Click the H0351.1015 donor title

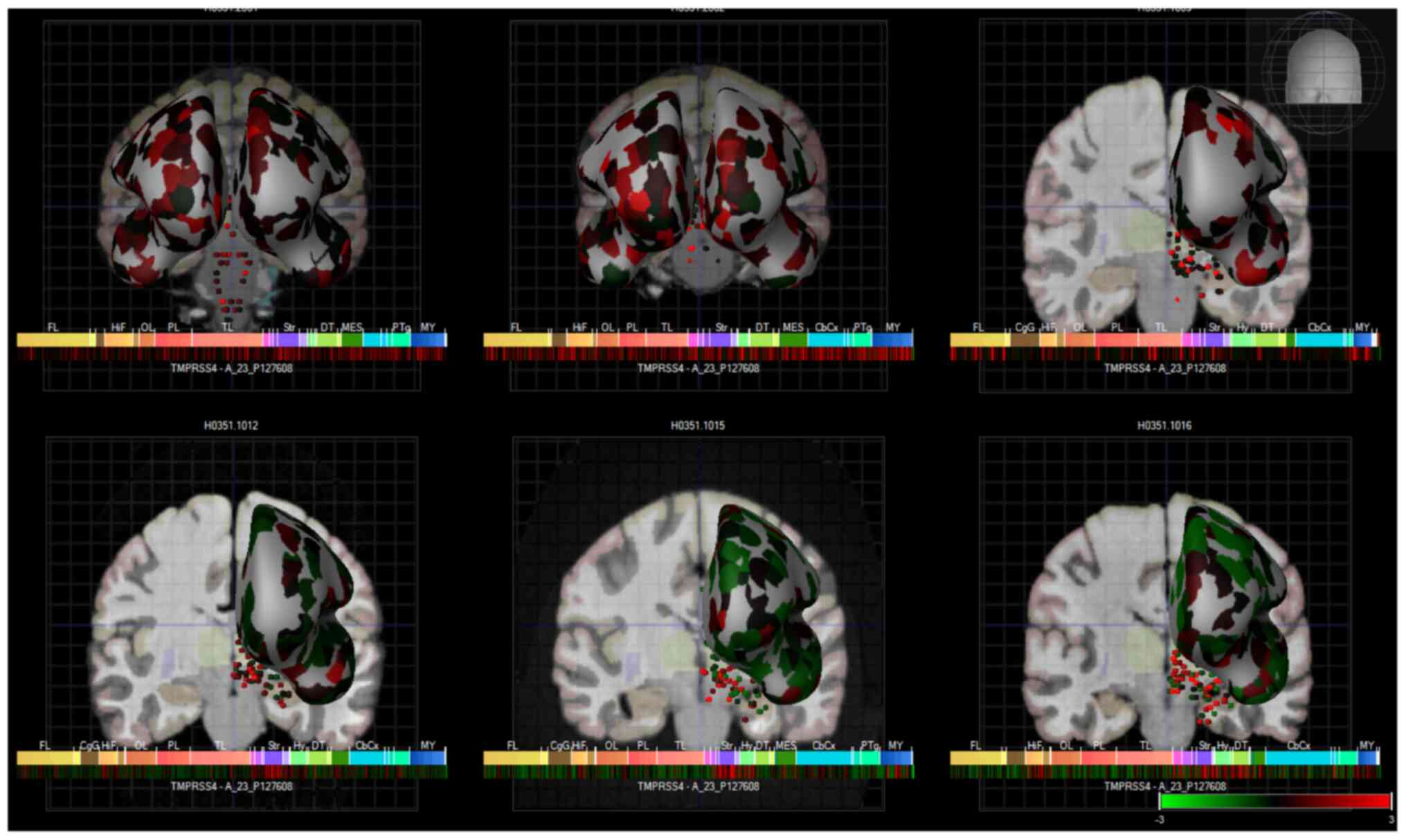tap(697, 426)
